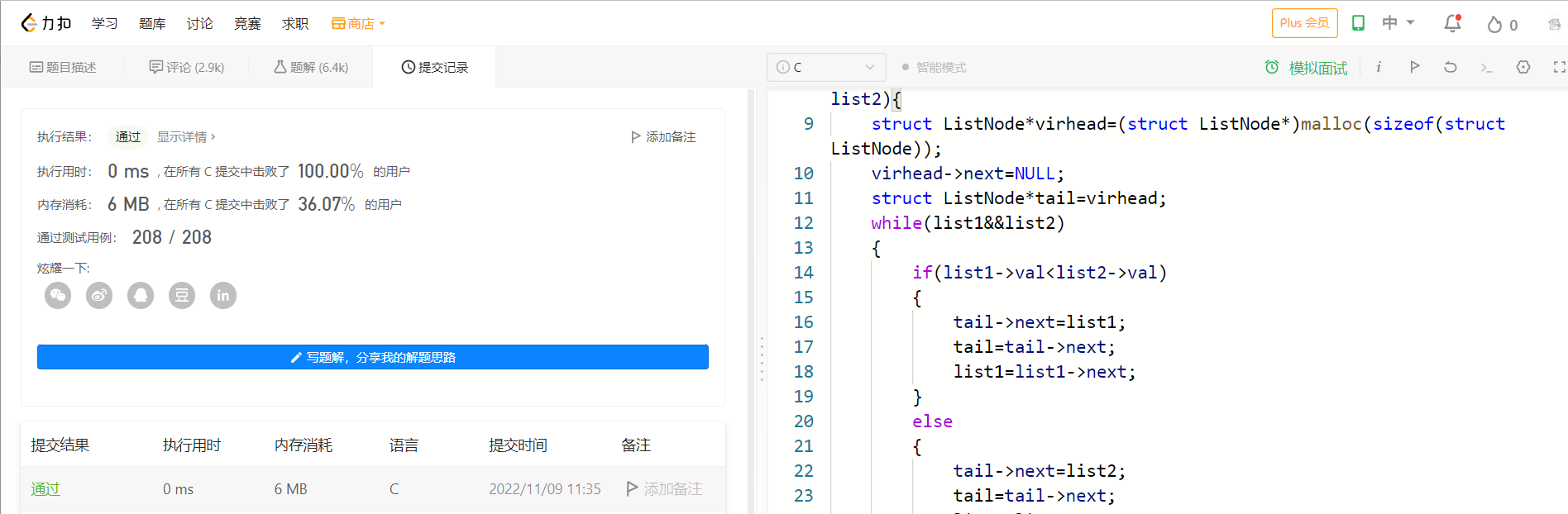1568x514 pixels.
Task: Switch to the 题目描述 tab
Action: point(63,67)
